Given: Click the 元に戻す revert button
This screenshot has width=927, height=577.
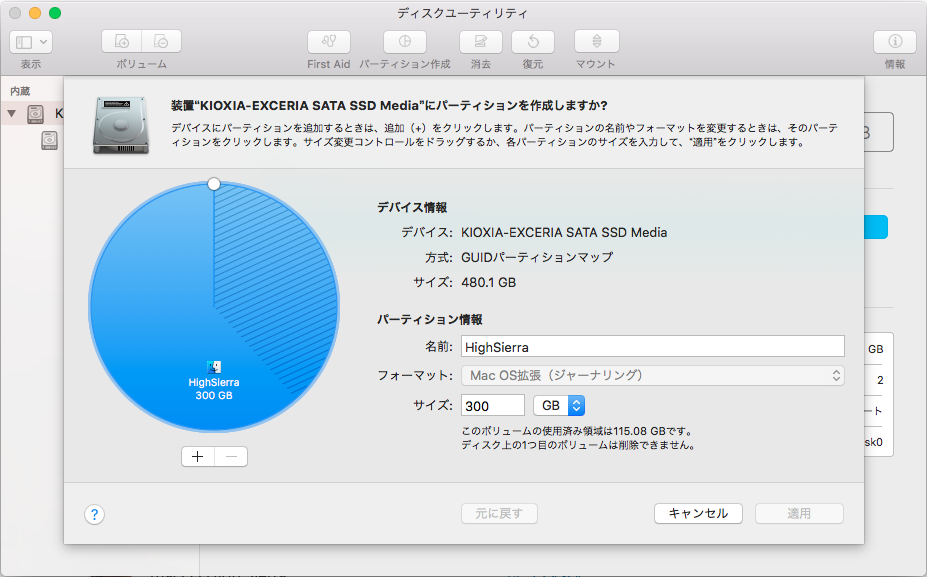Looking at the screenshot, I should [500, 513].
